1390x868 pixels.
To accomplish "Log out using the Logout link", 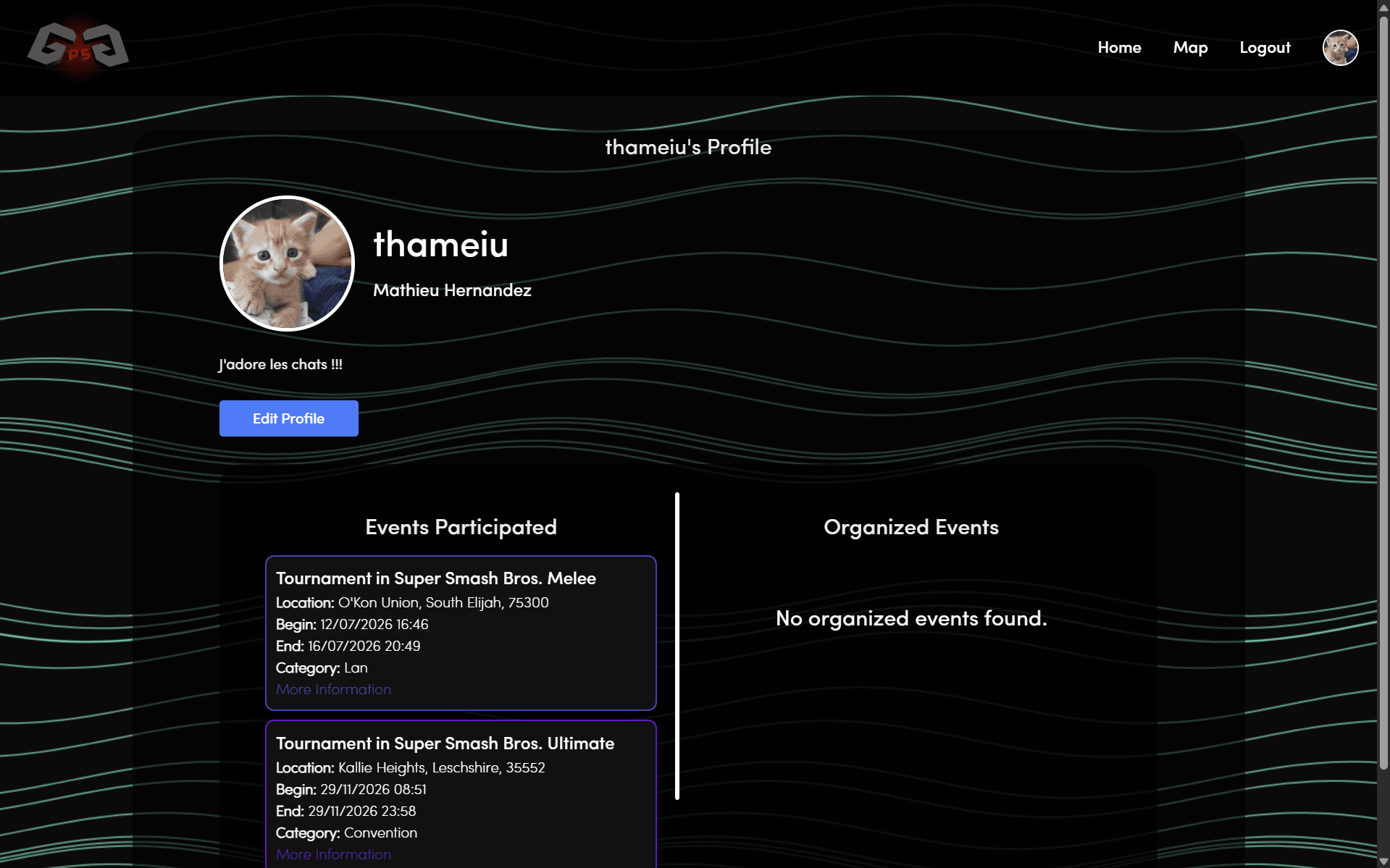I will point(1265,48).
